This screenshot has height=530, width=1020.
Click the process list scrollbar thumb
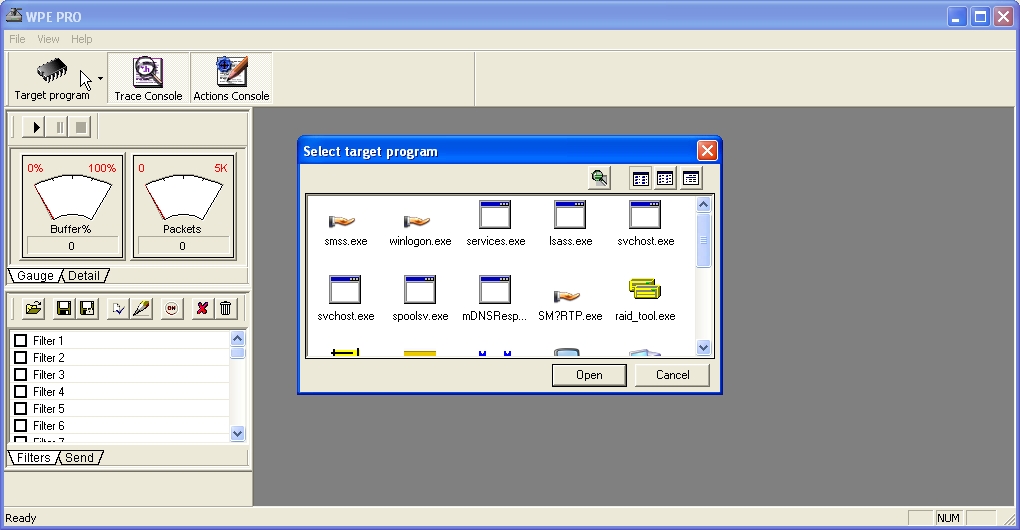tap(703, 240)
